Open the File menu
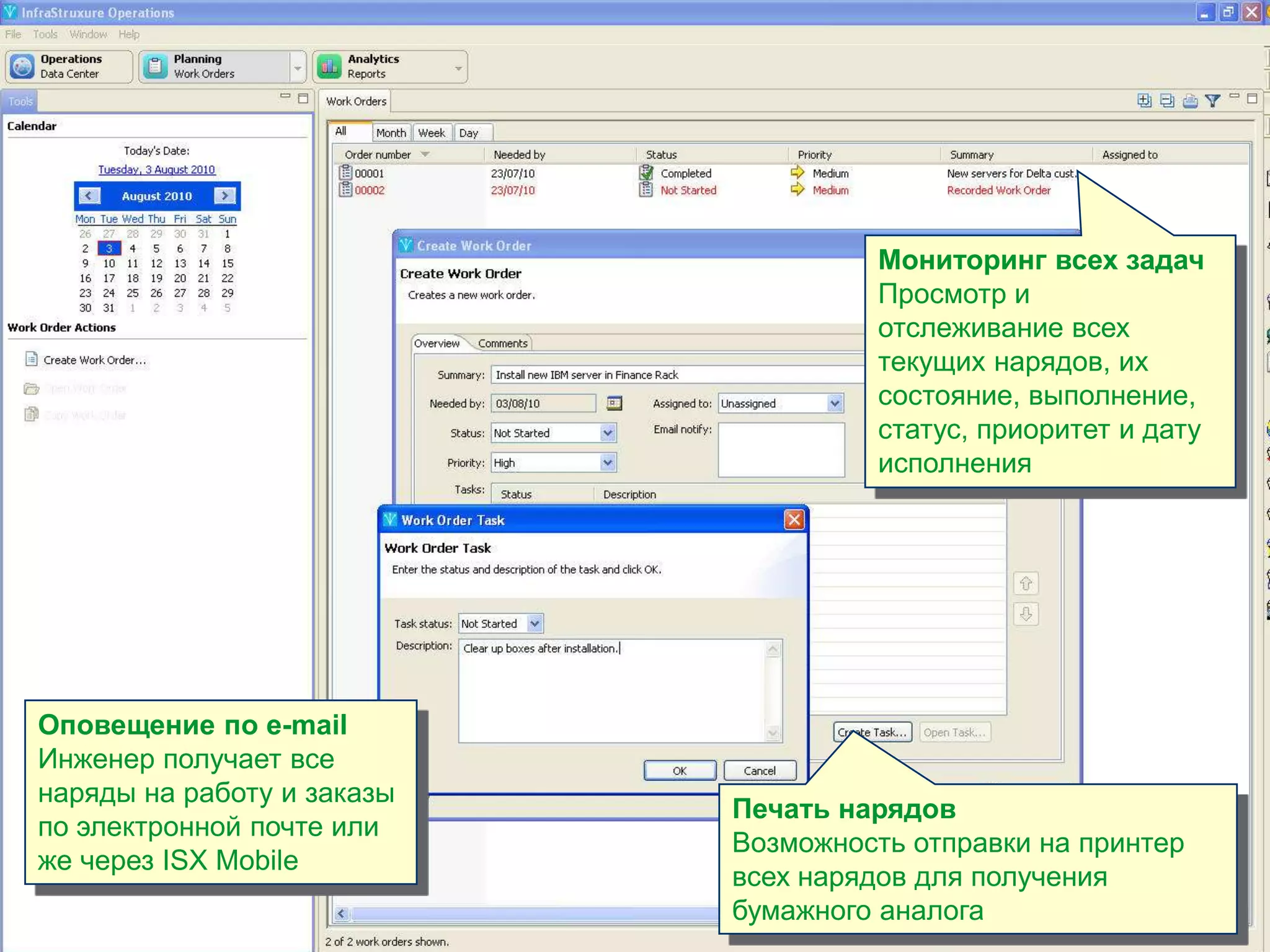The image size is (1270, 952). point(13,34)
